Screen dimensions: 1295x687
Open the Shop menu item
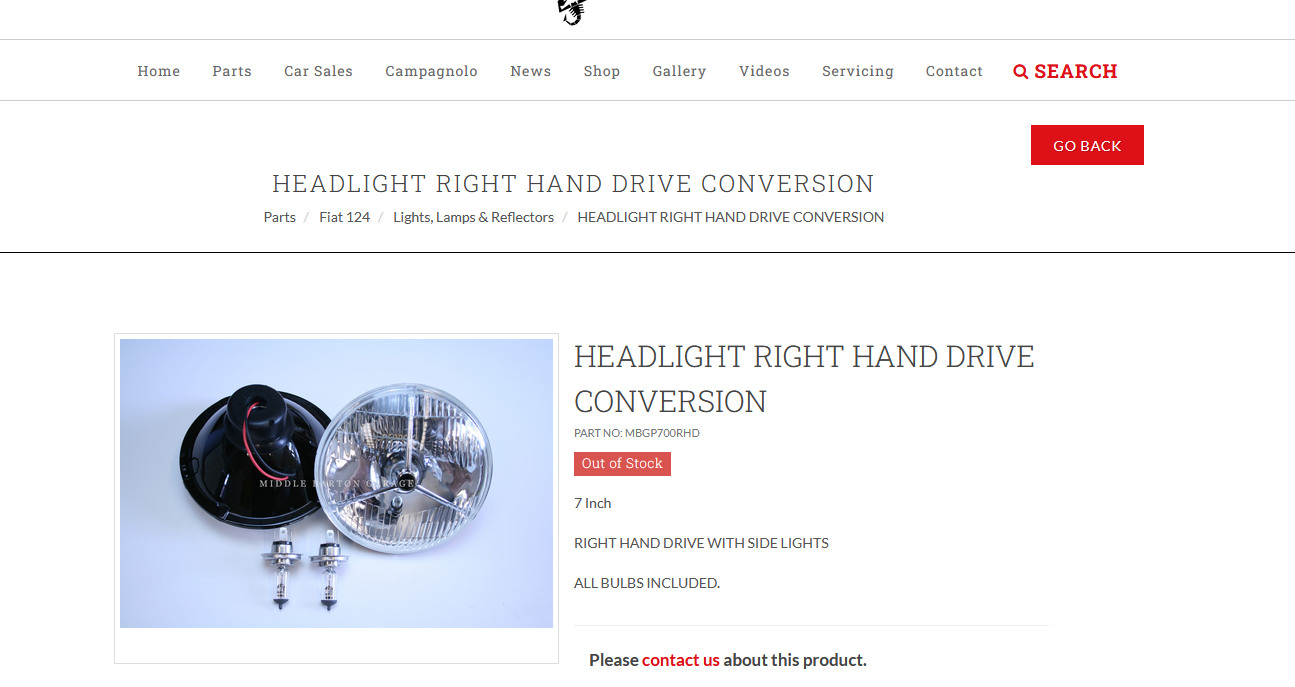[602, 71]
